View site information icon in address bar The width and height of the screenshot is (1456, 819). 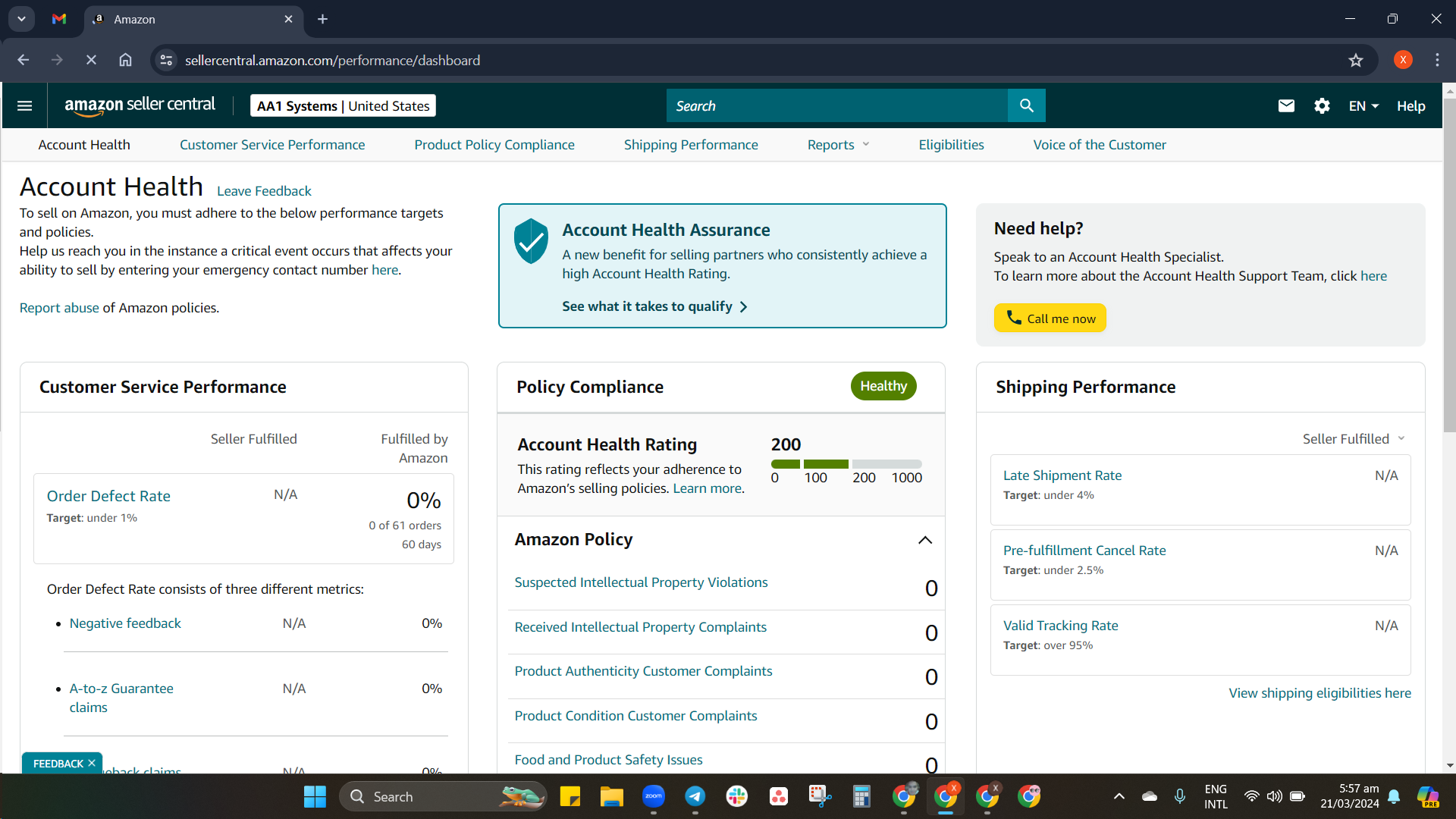pyautogui.click(x=166, y=60)
